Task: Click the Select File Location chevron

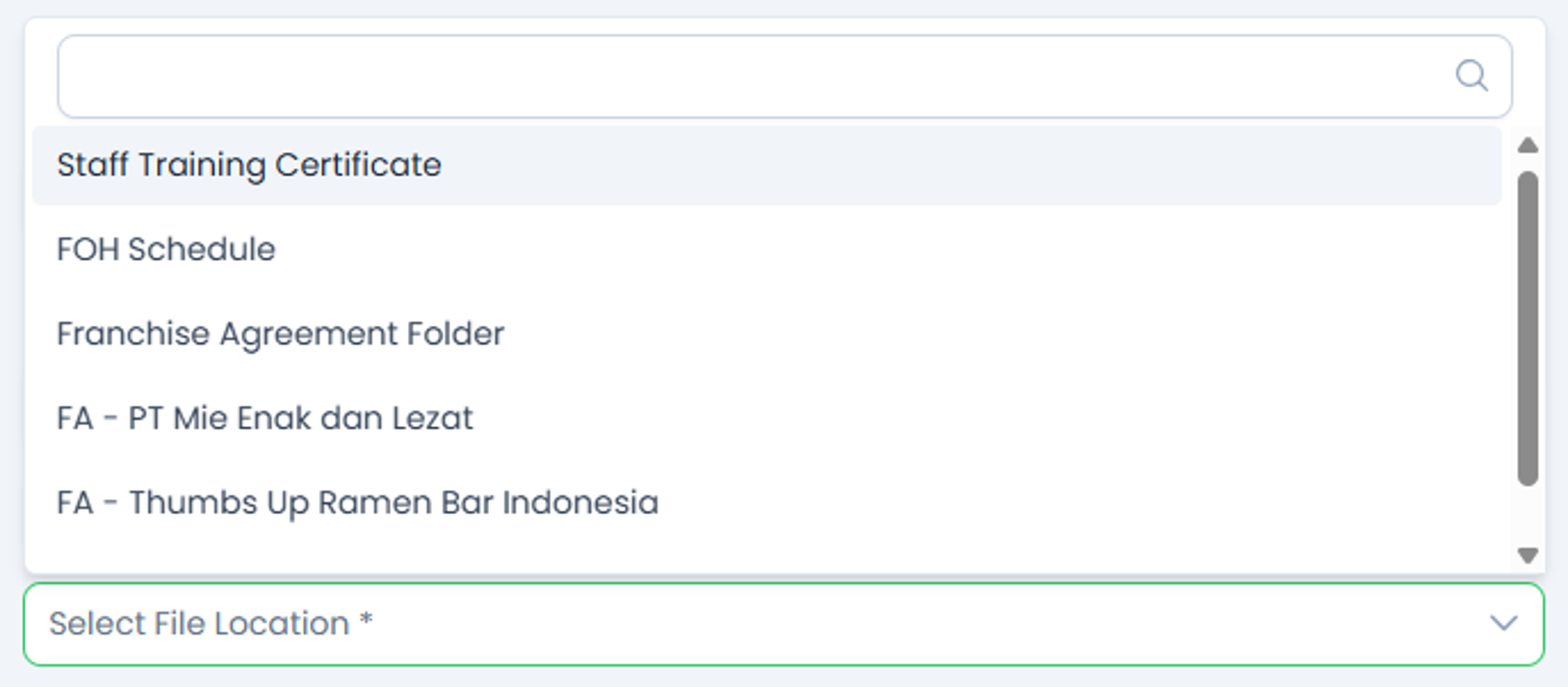Action: [x=1503, y=623]
